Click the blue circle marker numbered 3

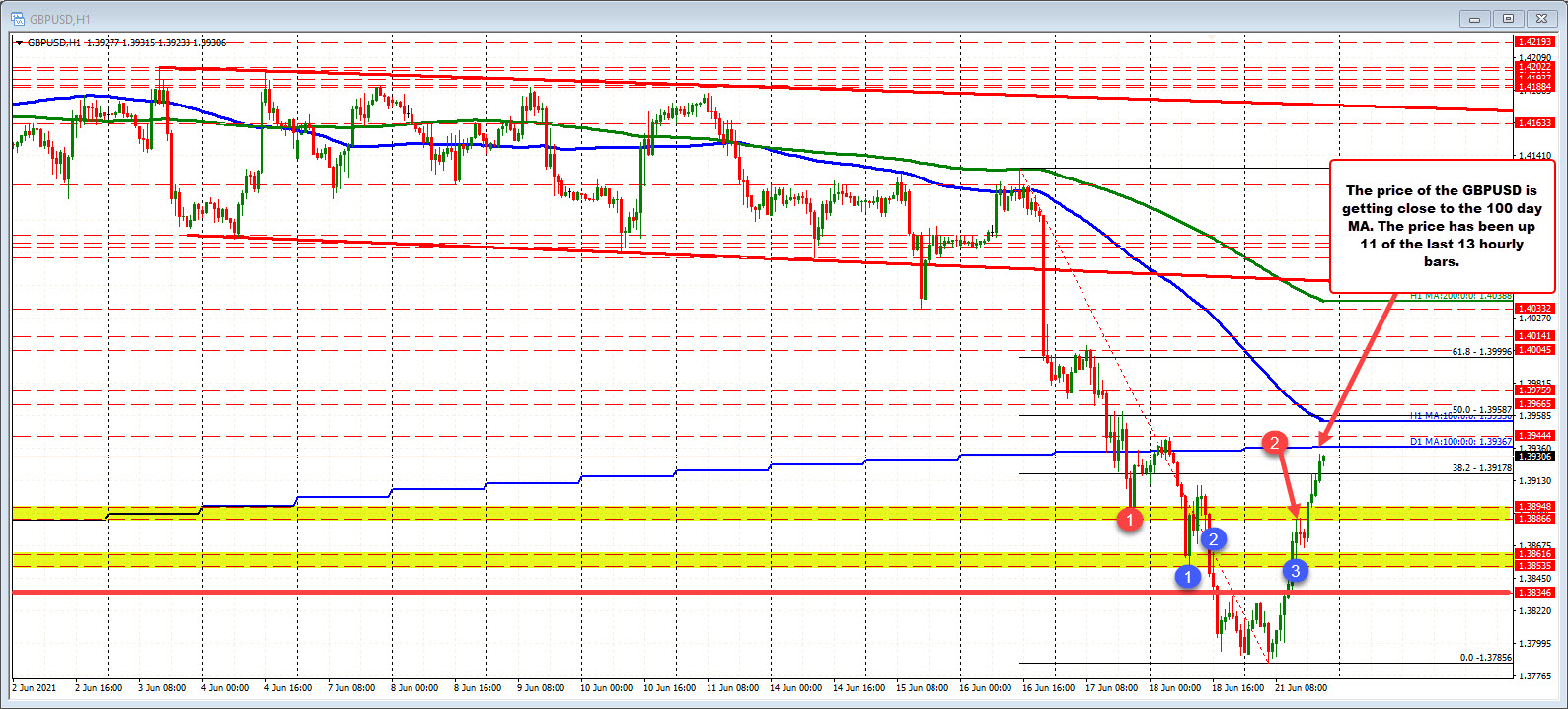coord(1295,570)
